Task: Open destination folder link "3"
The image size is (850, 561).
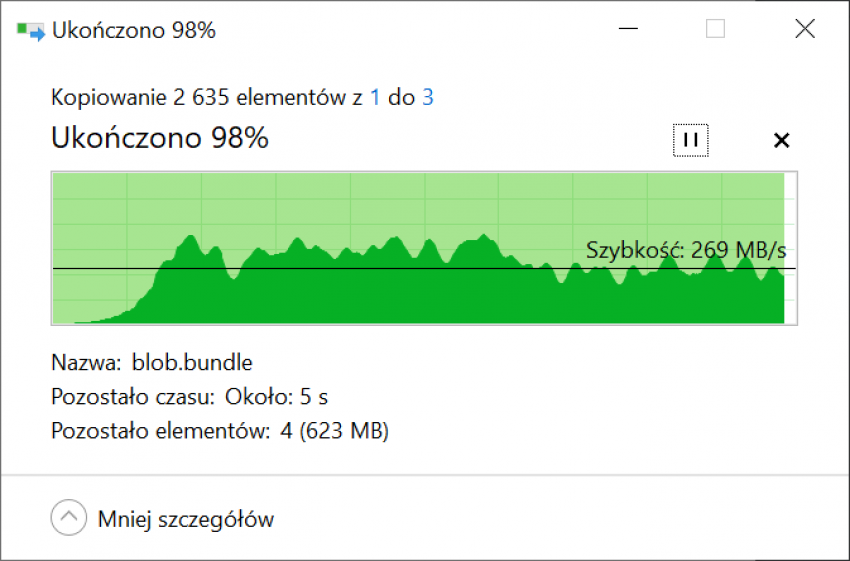Action: click(x=428, y=97)
